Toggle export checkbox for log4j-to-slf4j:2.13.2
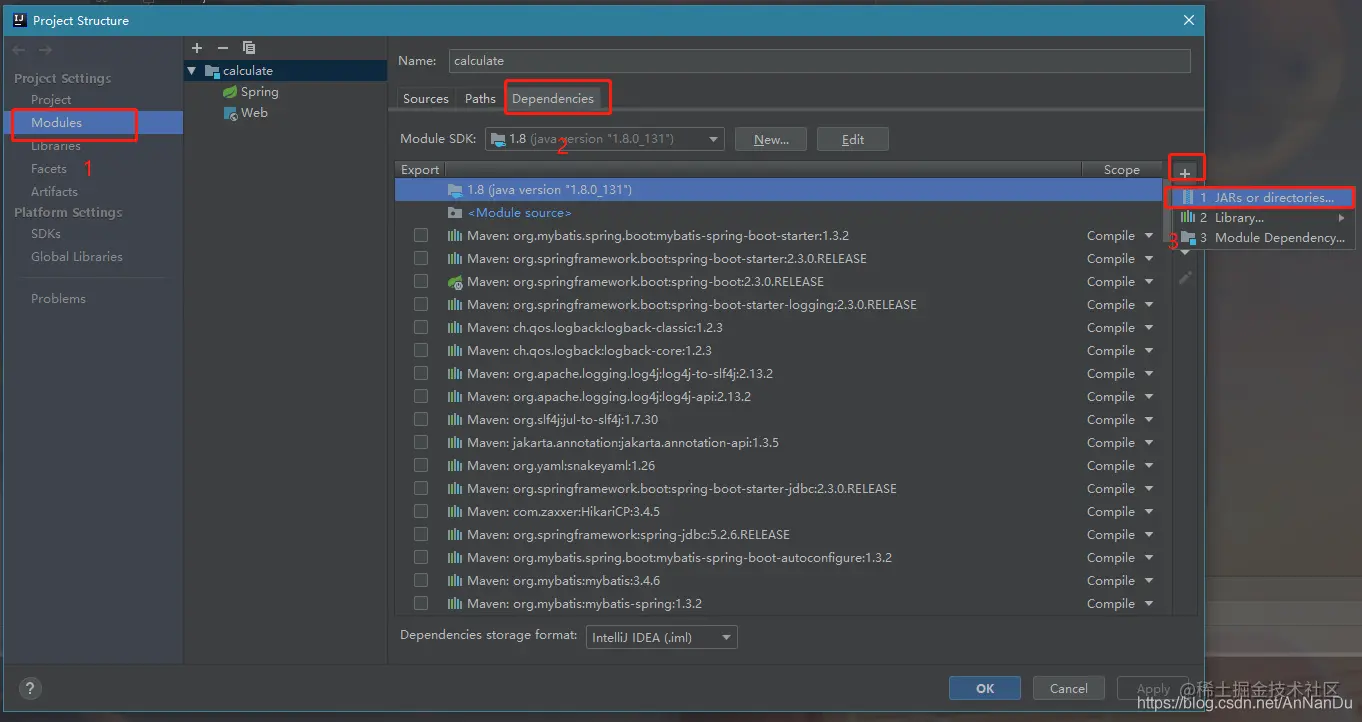Screen dimensions: 1362x722 tap(421, 374)
